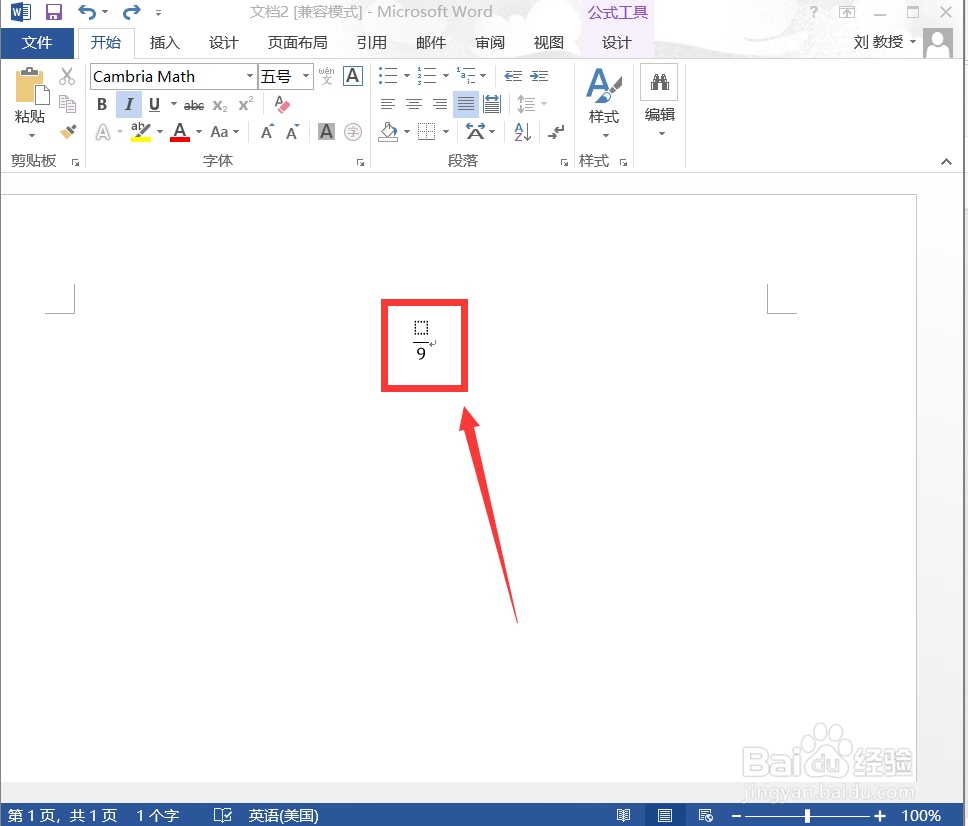Redo the last action

(131, 12)
